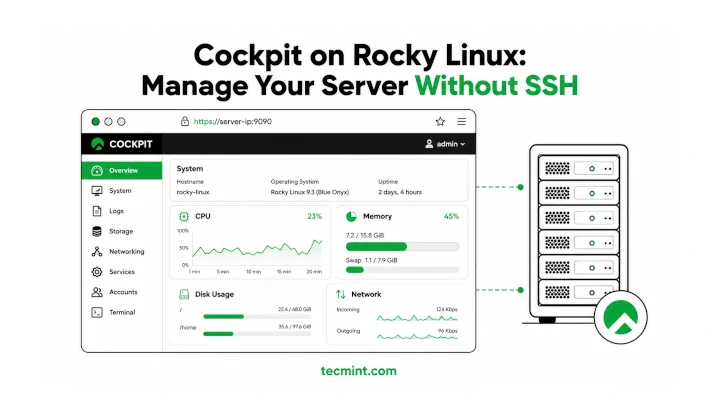Click the Incoming network sparkline
Screen dimensions: 720x405
click(417, 318)
